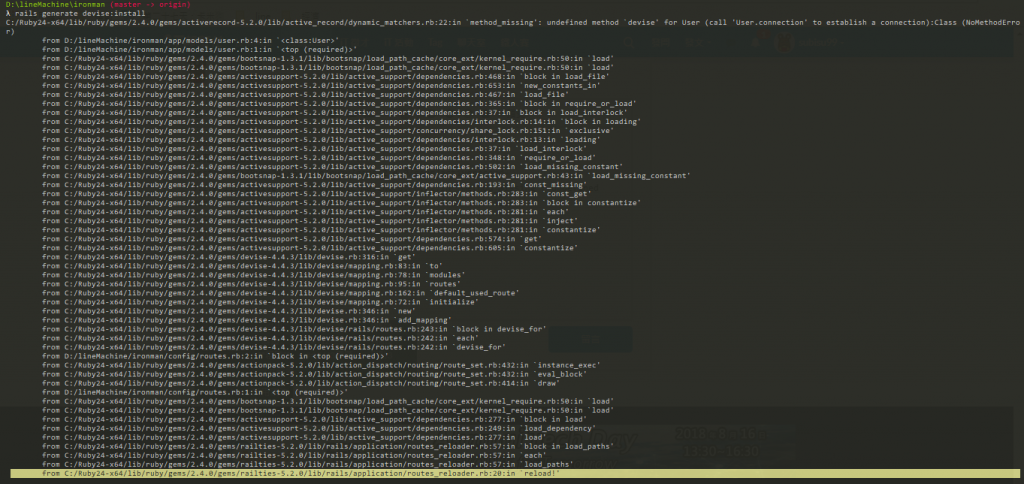Select route_set.rb:432 'eval_block' line
This screenshot has height=484, width=1024.
pos(314,375)
